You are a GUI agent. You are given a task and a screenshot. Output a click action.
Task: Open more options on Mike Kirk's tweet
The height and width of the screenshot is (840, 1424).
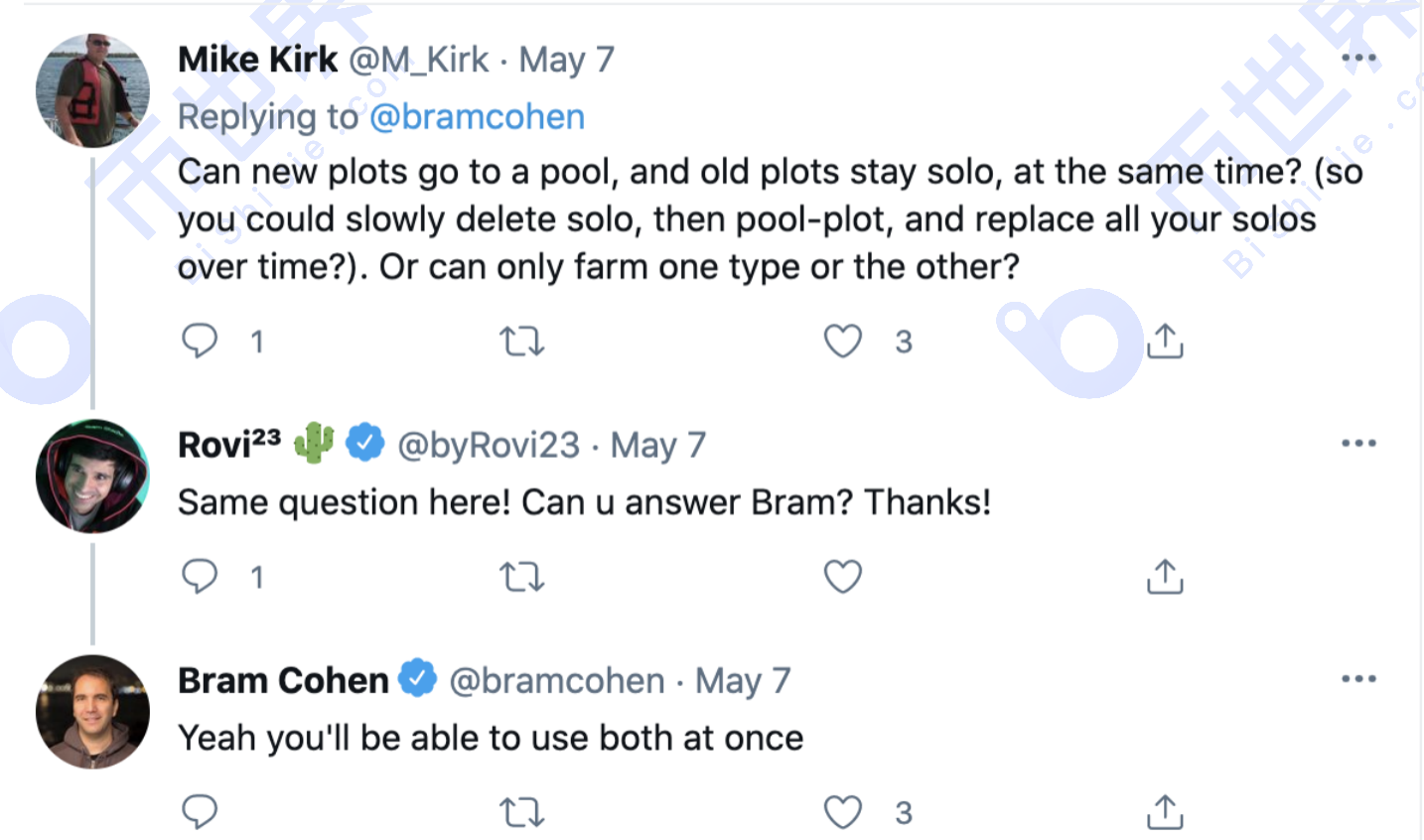[x=1358, y=59]
